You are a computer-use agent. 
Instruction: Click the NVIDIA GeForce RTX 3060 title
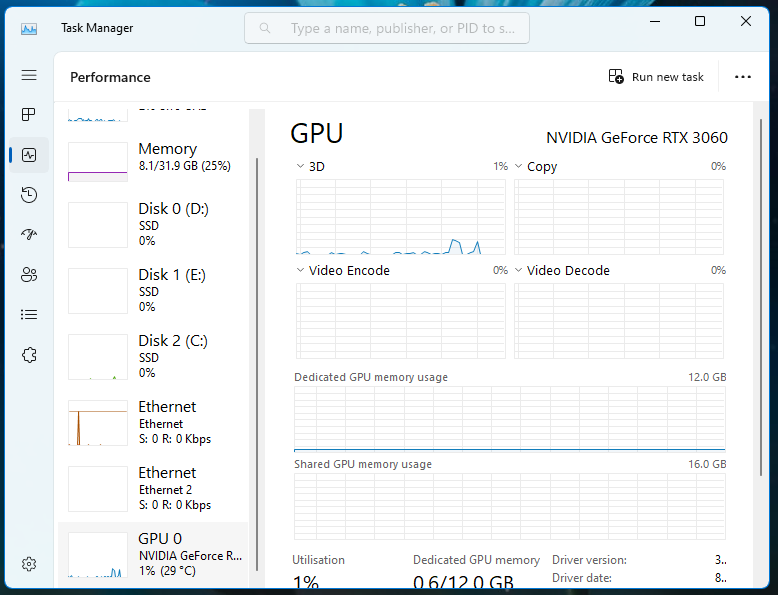[637, 137]
